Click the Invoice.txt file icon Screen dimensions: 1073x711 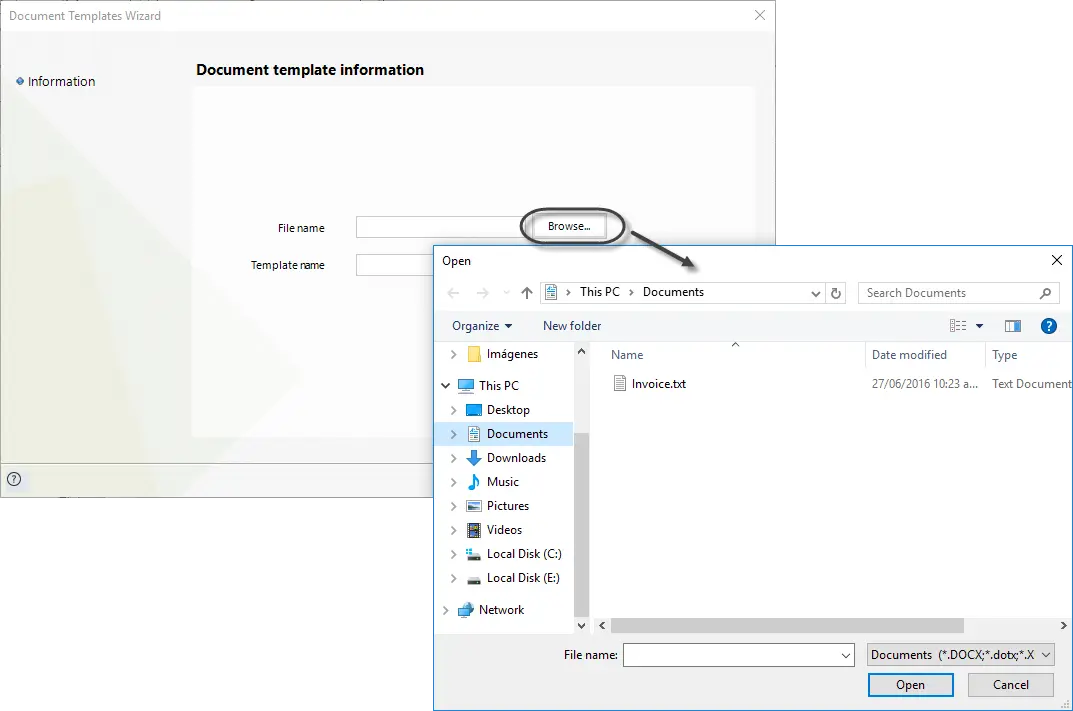[619, 383]
